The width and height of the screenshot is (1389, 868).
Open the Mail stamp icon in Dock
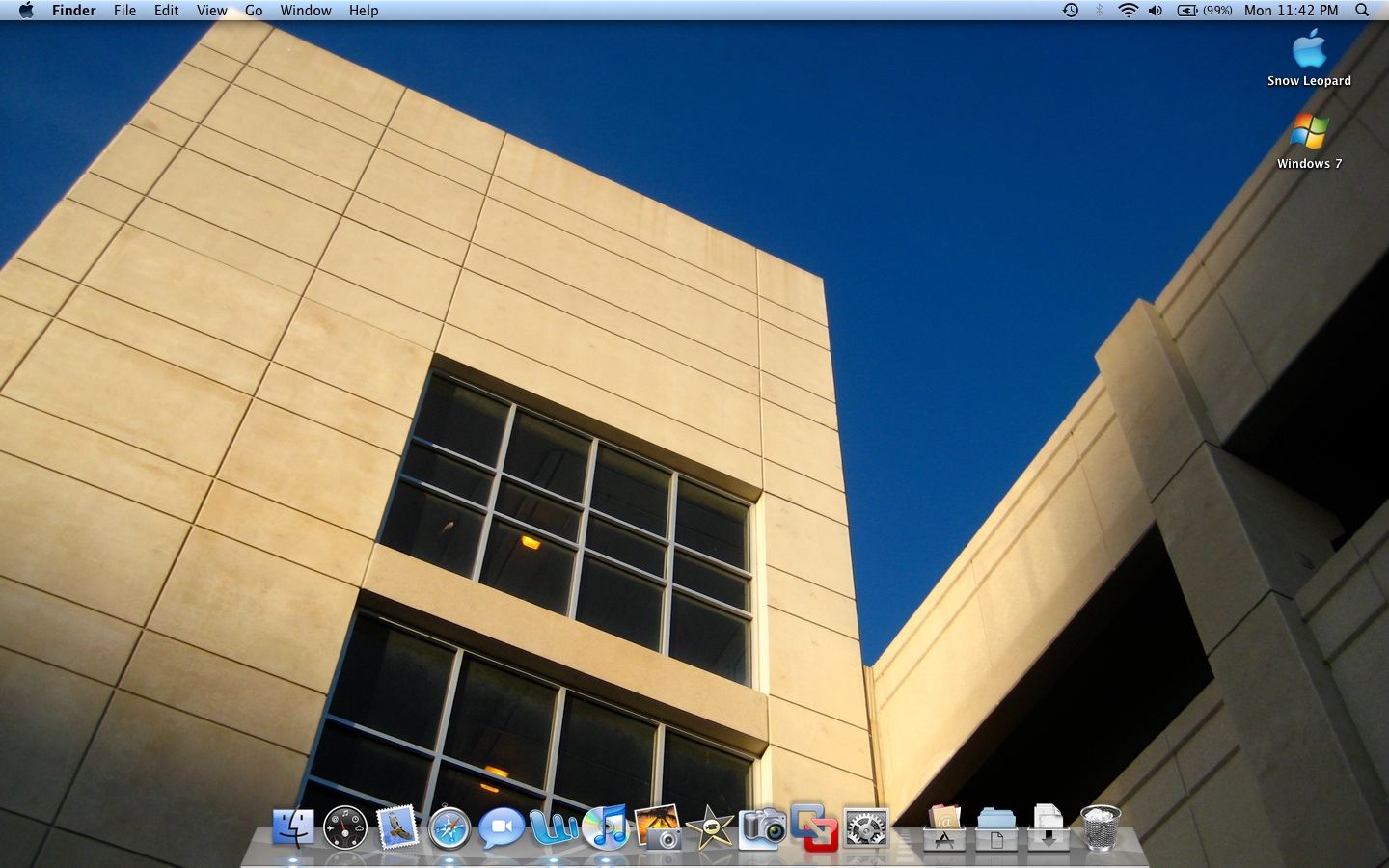pos(397,827)
